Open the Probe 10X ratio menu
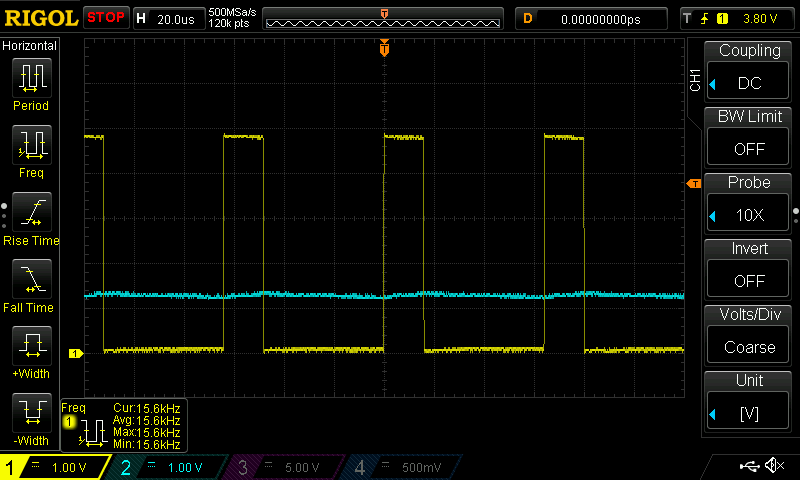Image resolution: width=800 pixels, height=480 pixels. pos(748,214)
